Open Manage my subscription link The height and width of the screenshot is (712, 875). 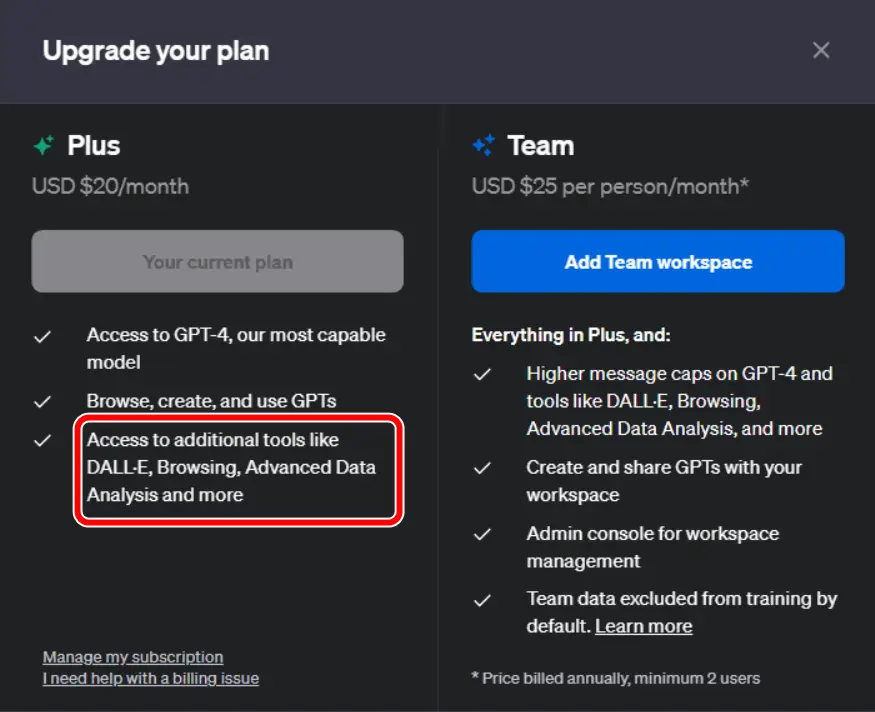click(x=133, y=657)
